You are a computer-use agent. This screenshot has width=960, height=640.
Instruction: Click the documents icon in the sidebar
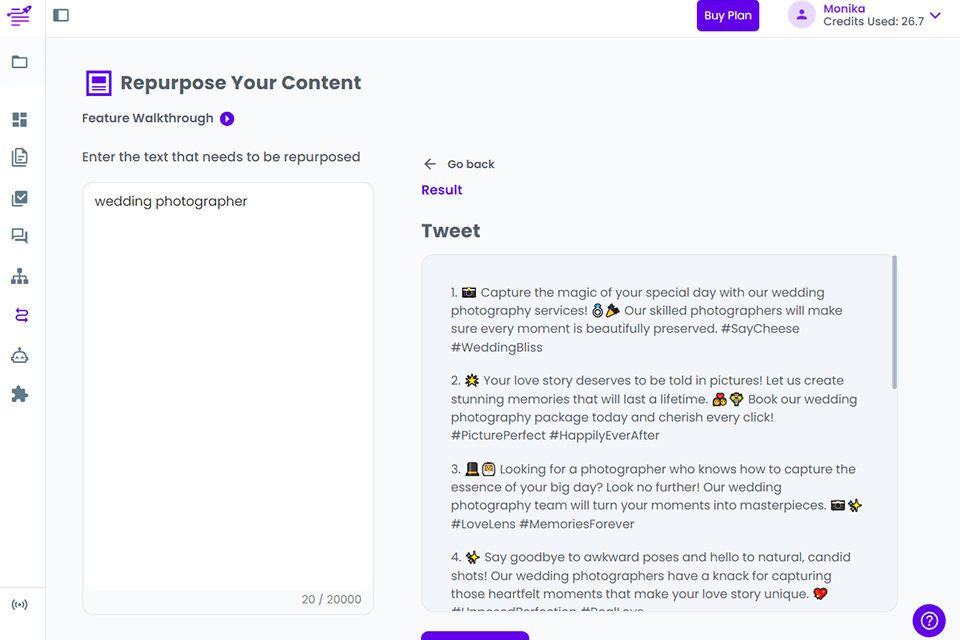[20, 158]
